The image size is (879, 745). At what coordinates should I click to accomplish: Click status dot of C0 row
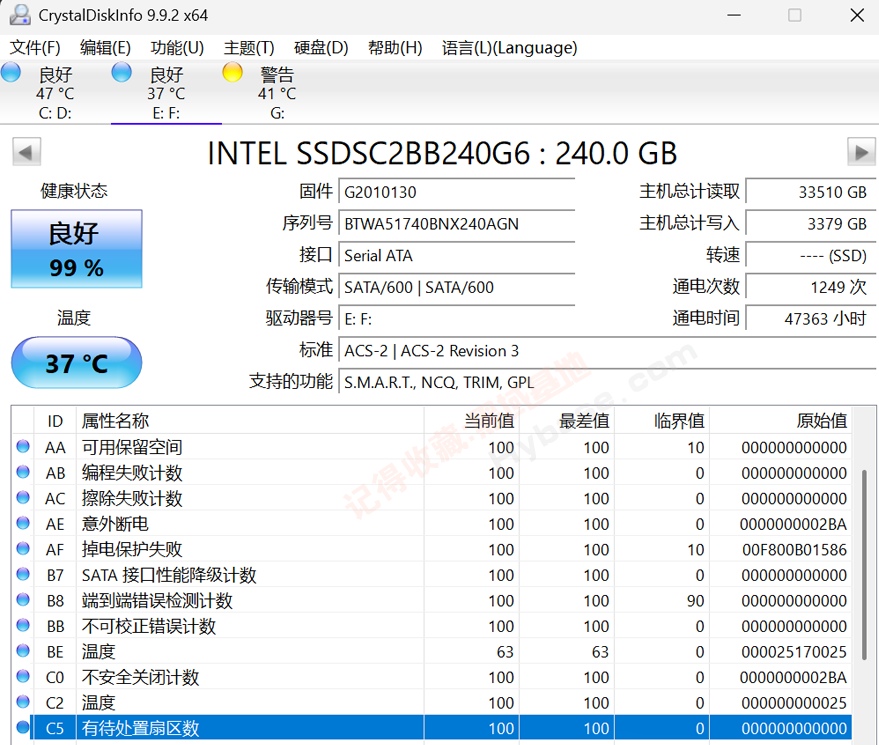click(x=23, y=676)
